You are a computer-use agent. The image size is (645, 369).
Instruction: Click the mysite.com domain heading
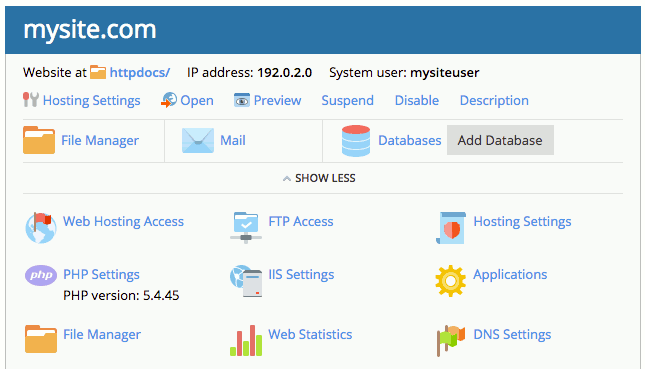pyautogui.click(x=90, y=30)
